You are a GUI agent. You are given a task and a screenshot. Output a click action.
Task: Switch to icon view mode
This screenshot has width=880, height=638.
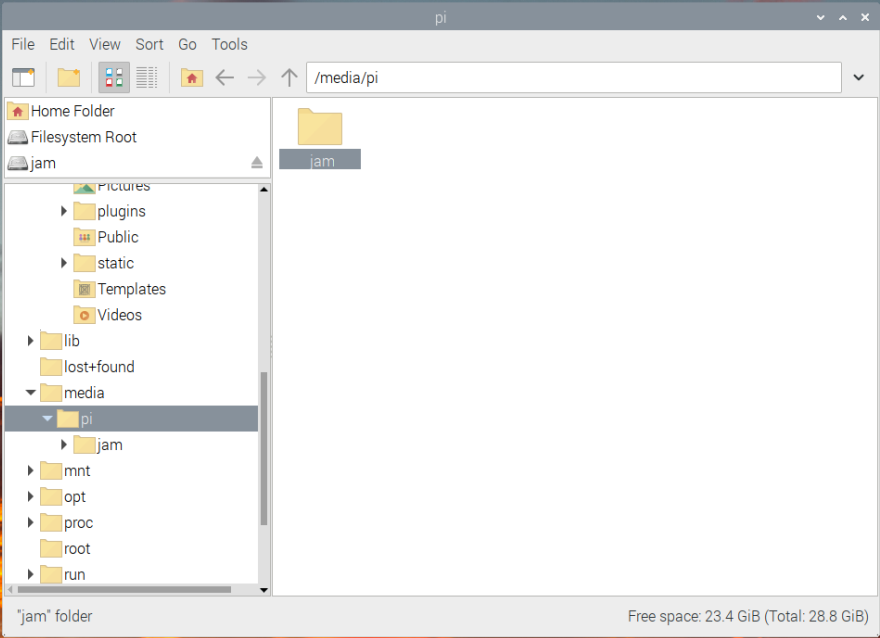click(x=114, y=77)
